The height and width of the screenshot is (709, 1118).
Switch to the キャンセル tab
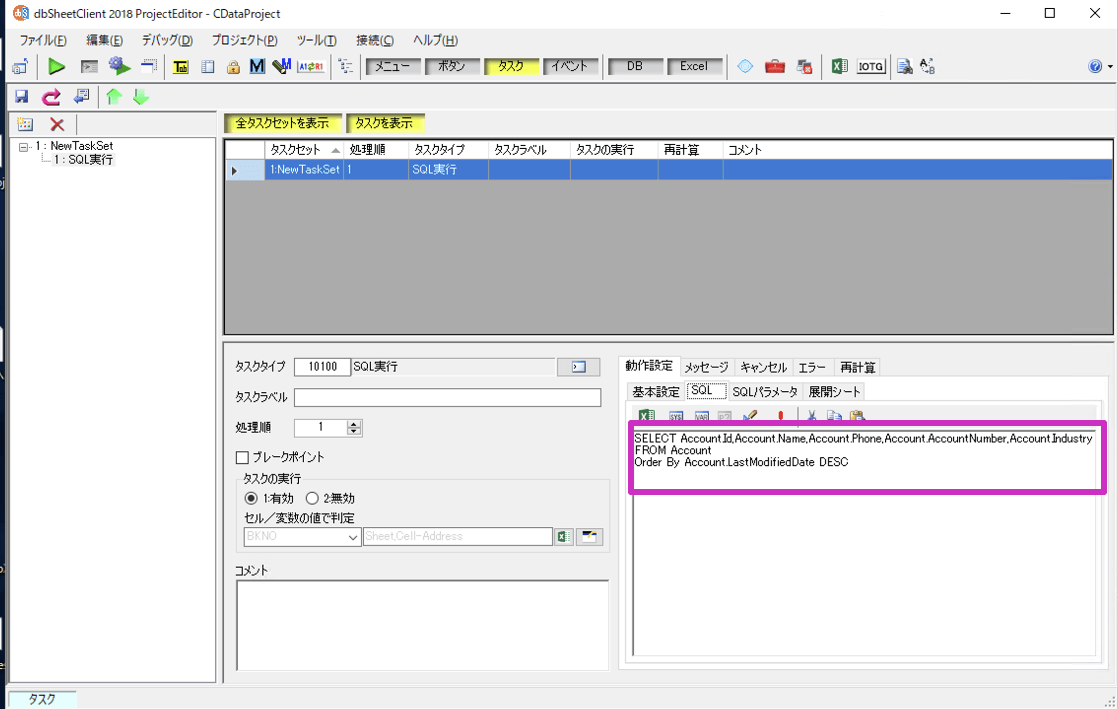tap(763, 367)
